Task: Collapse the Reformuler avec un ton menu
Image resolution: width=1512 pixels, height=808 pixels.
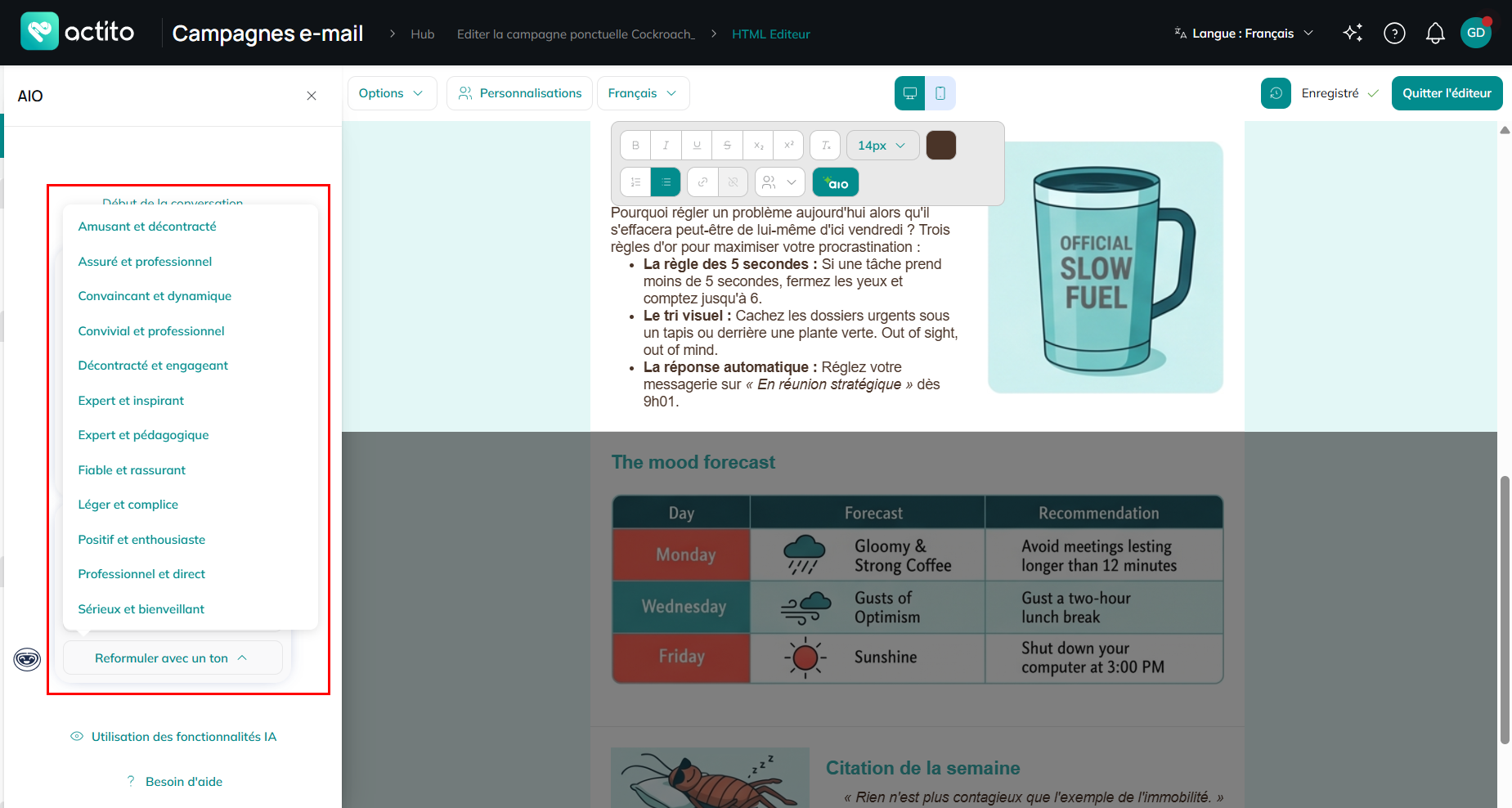Action: pos(173,658)
